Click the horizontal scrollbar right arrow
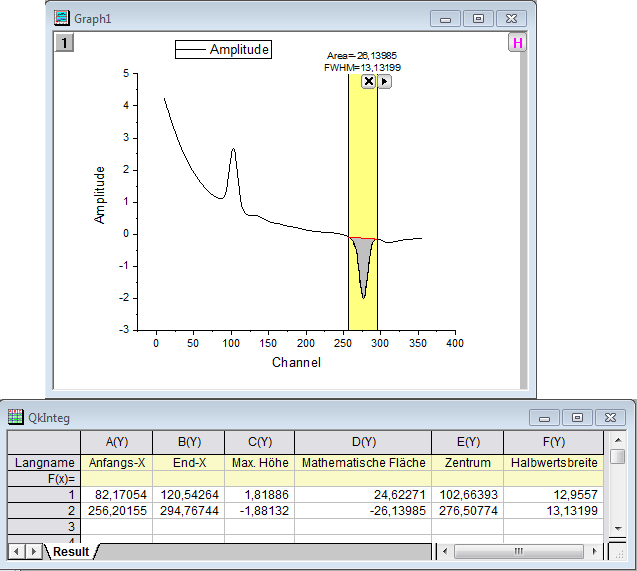The height and width of the screenshot is (571, 637). point(594,552)
